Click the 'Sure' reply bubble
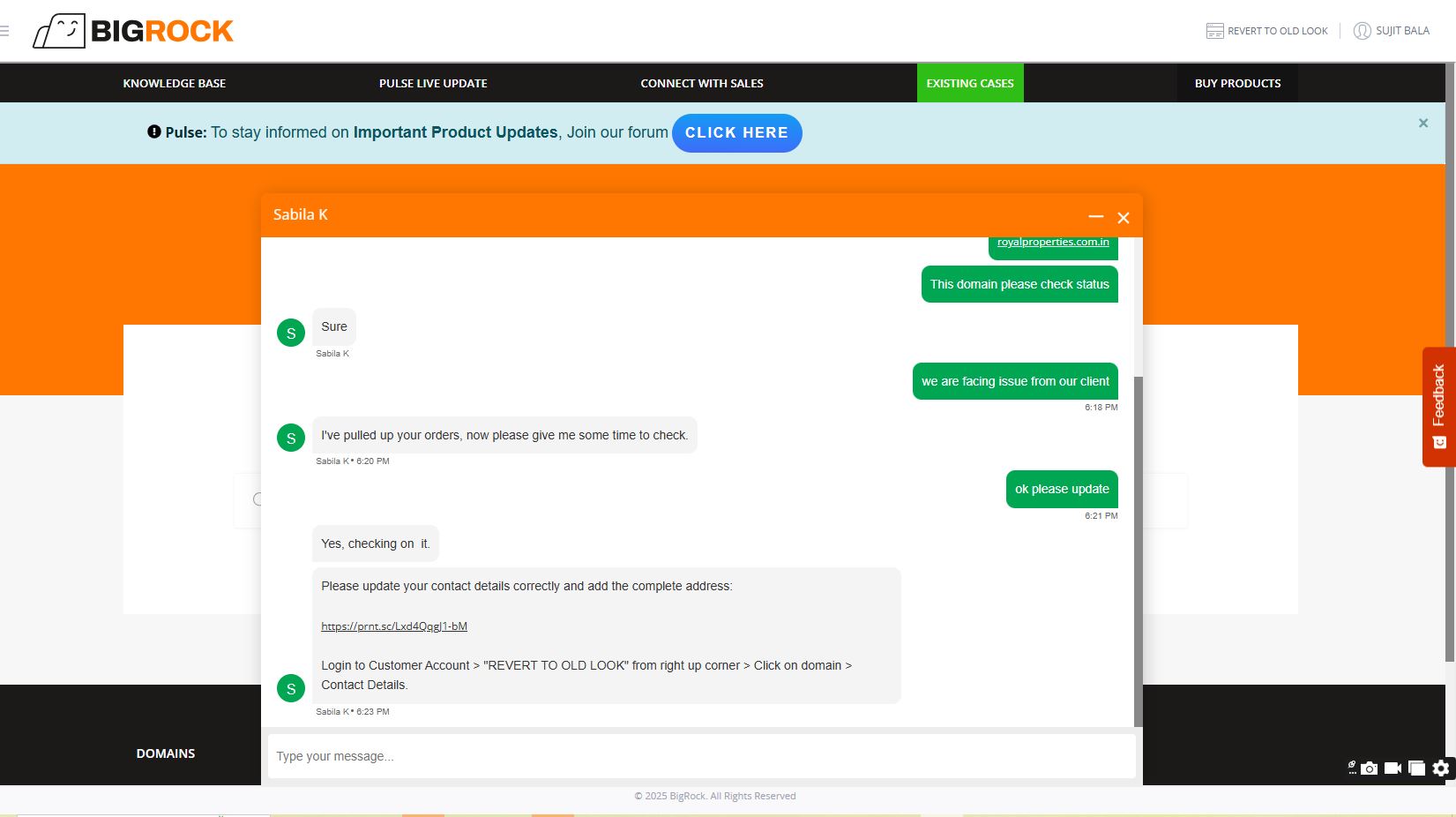Viewport: 1456px width, 817px height. 334,326
